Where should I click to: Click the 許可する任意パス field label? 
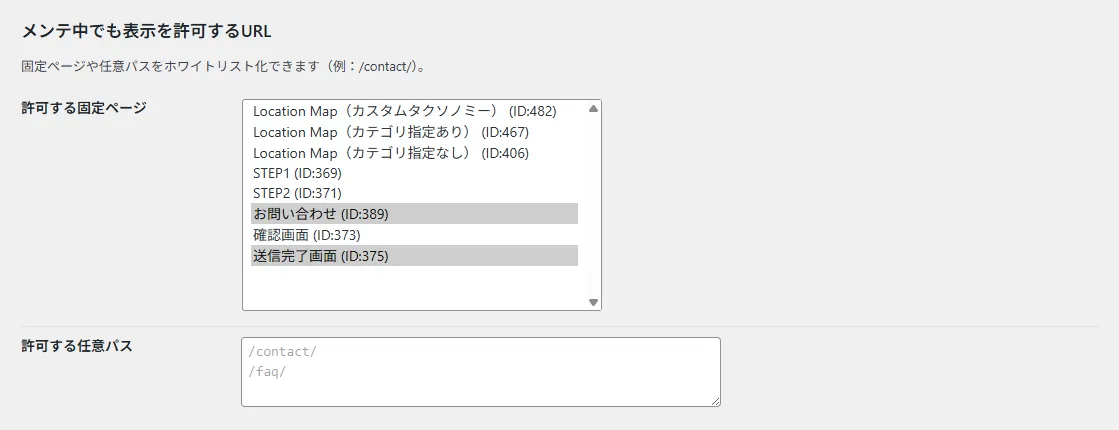77,346
